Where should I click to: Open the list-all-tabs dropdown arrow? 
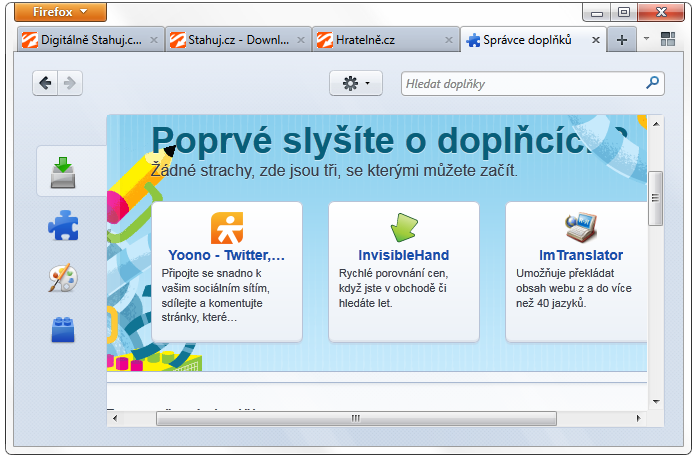tap(647, 39)
